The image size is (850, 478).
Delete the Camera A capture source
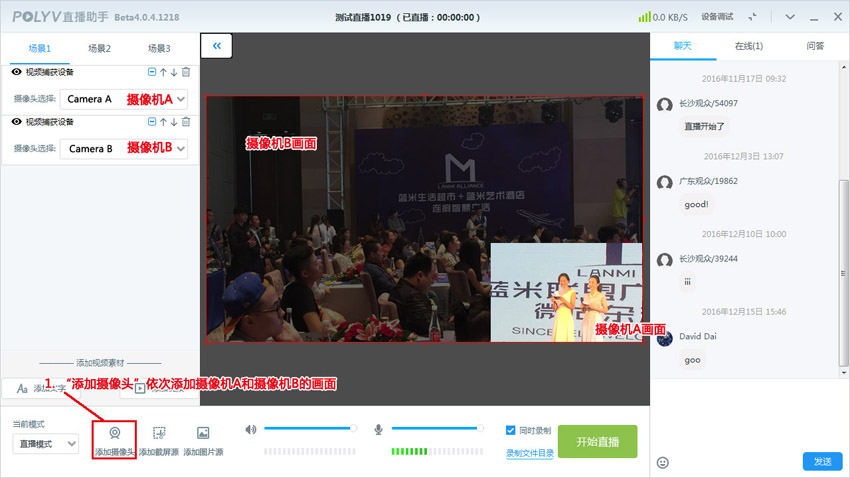point(186,72)
